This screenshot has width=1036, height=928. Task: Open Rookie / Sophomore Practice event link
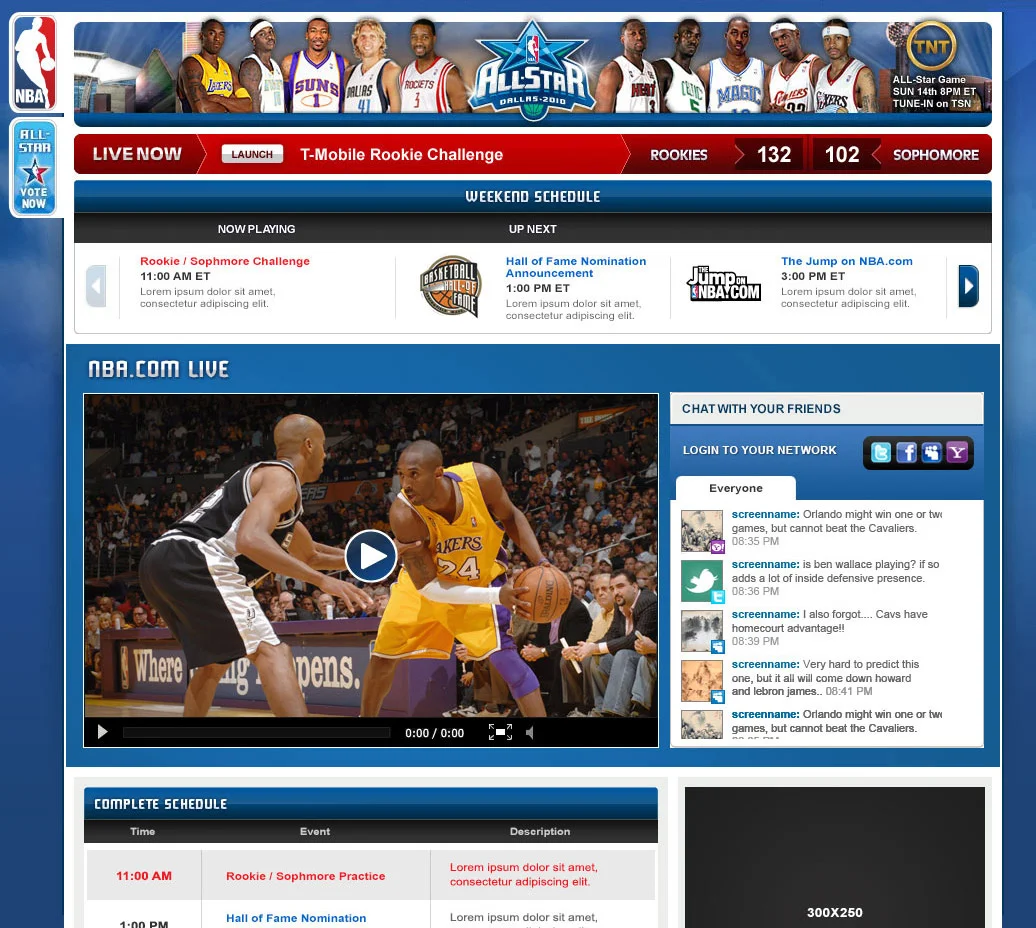pos(305,876)
